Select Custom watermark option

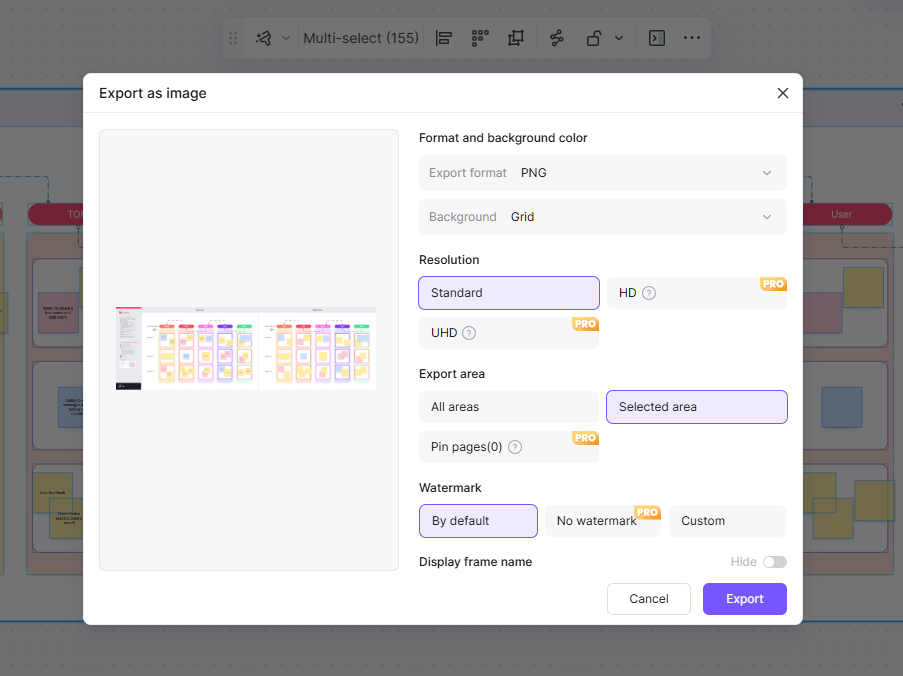[x=727, y=521]
